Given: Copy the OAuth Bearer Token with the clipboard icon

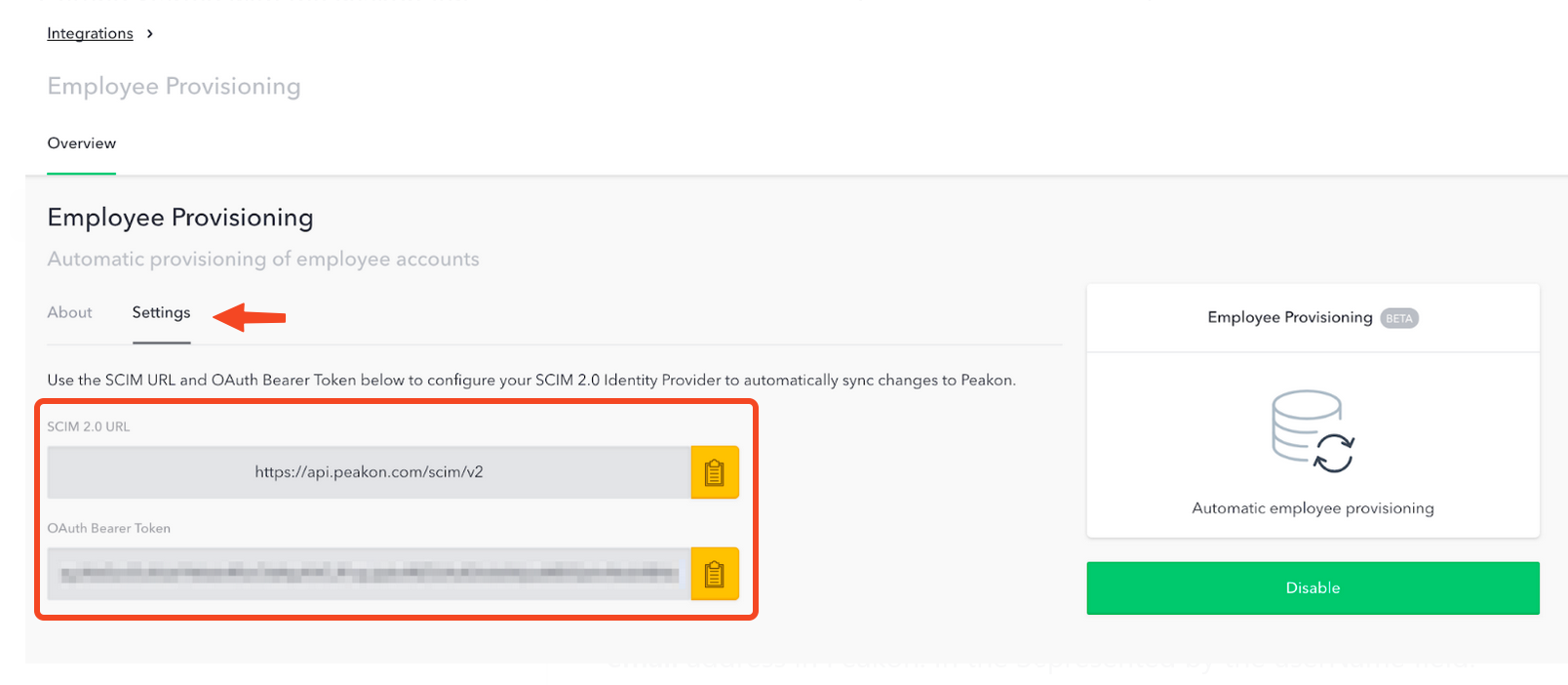Looking at the screenshot, I should tap(715, 574).
